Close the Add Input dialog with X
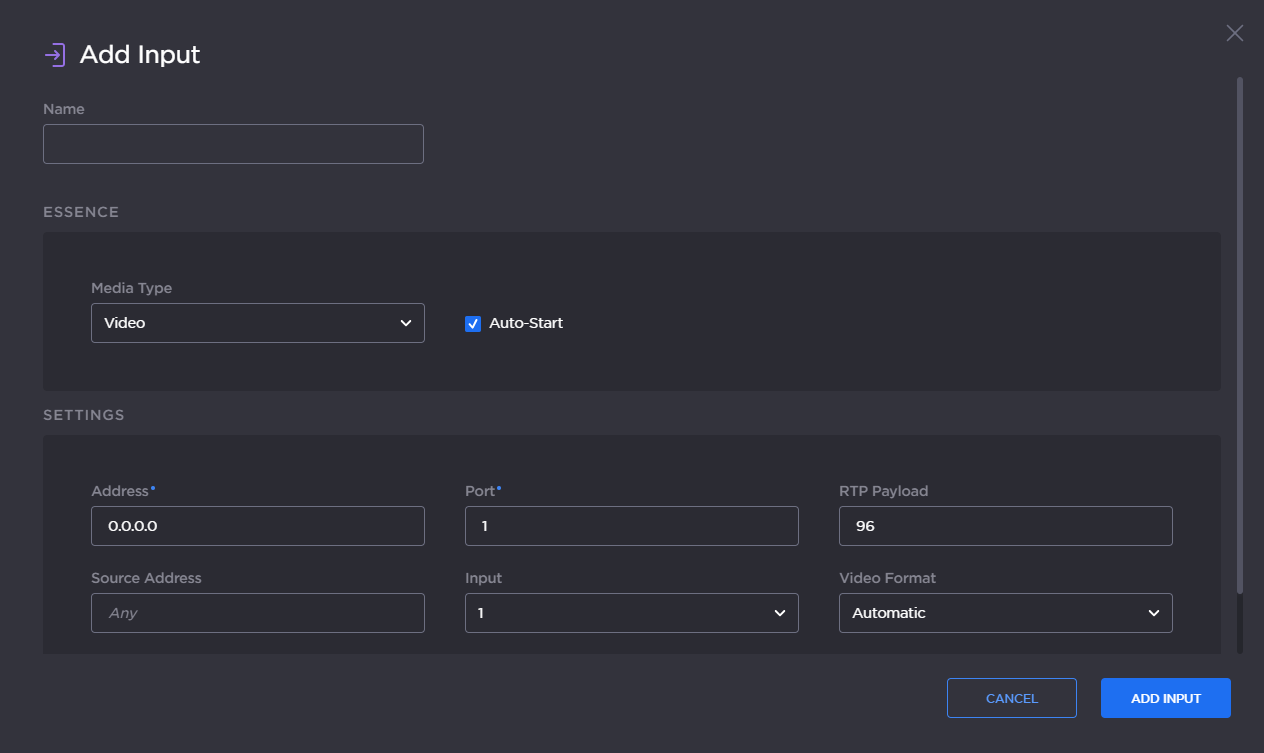Image resolution: width=1264 pixels, height=753 pixels. click(x=1234, y=33)
